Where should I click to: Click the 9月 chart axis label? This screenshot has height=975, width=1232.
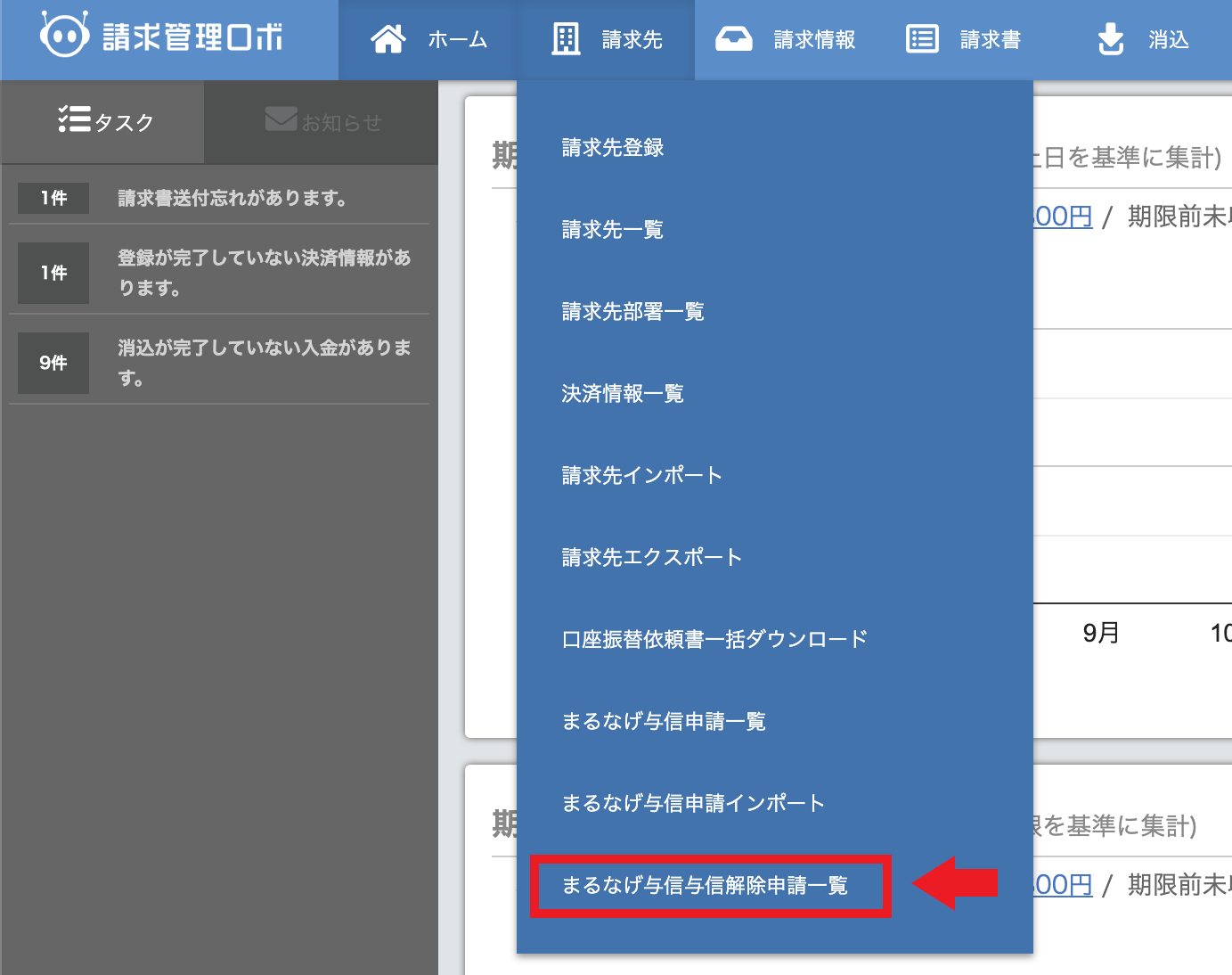coord(1101,633)
